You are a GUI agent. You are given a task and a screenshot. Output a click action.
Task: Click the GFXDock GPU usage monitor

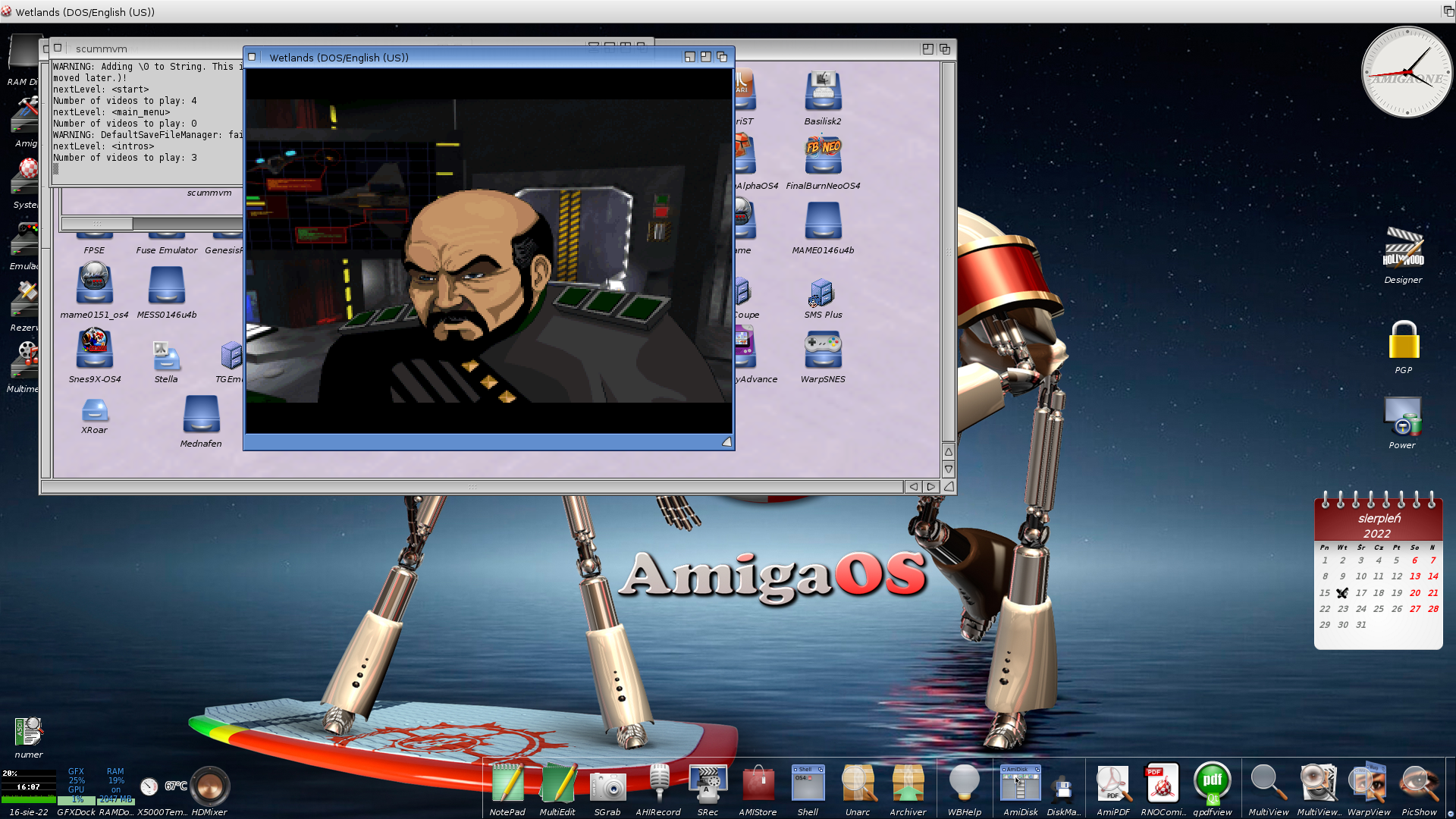coord(76,786)
